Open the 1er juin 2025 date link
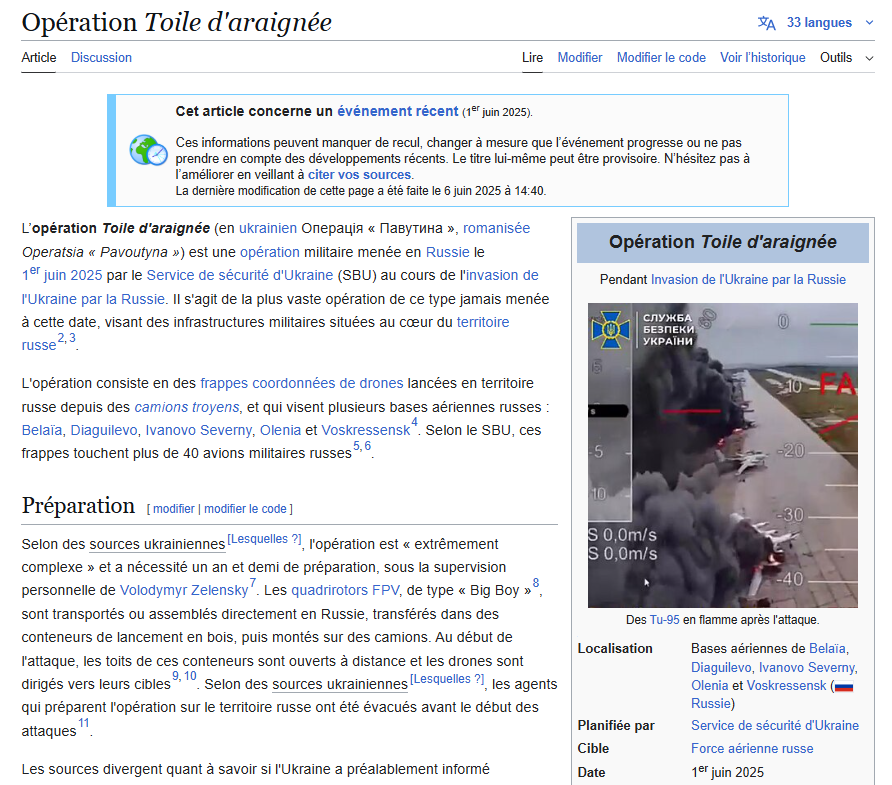892x785 pixels. point(62,274)
